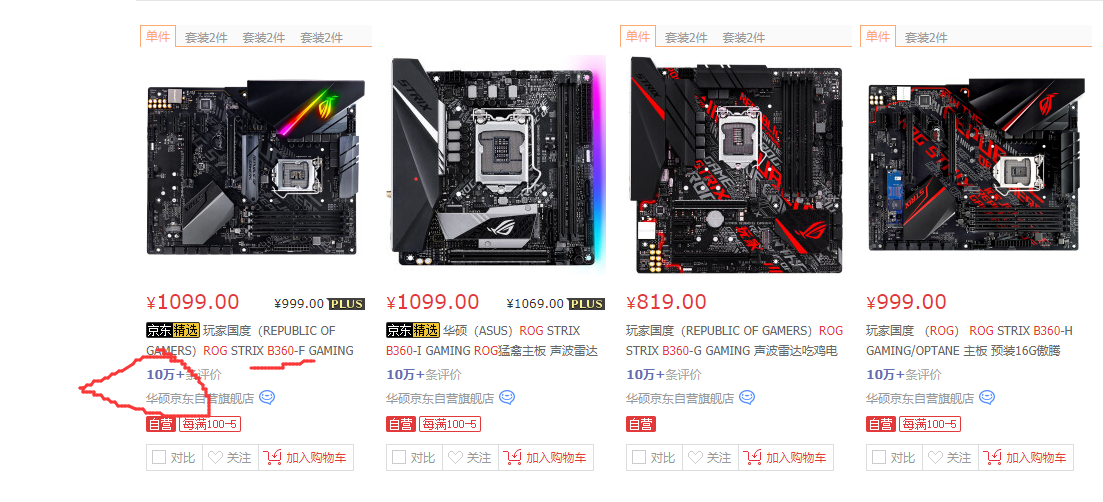
Task: Select 单件 tab on the first product
Action: click(158, 36)
